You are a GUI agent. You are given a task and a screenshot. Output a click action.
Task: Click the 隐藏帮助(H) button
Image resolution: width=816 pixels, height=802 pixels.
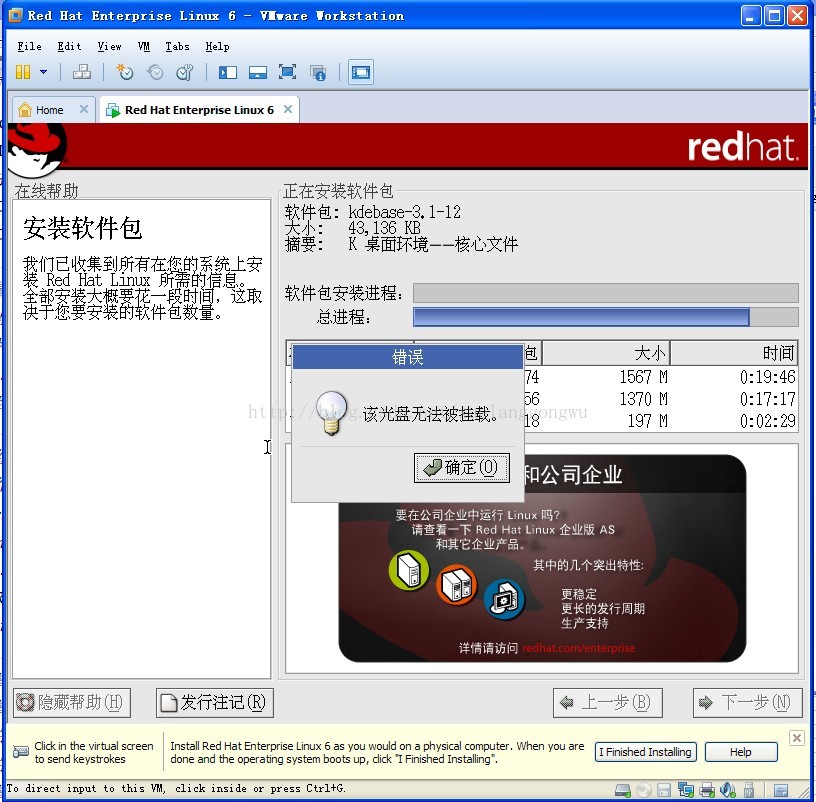point(71,703)
